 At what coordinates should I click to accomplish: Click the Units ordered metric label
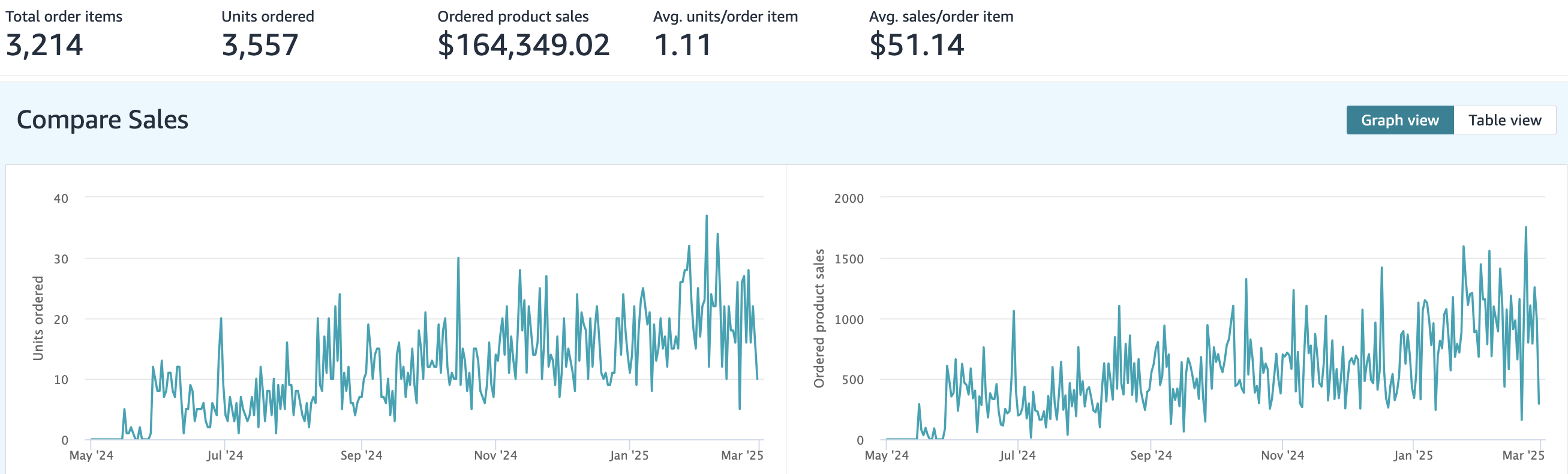click(268, 16)
